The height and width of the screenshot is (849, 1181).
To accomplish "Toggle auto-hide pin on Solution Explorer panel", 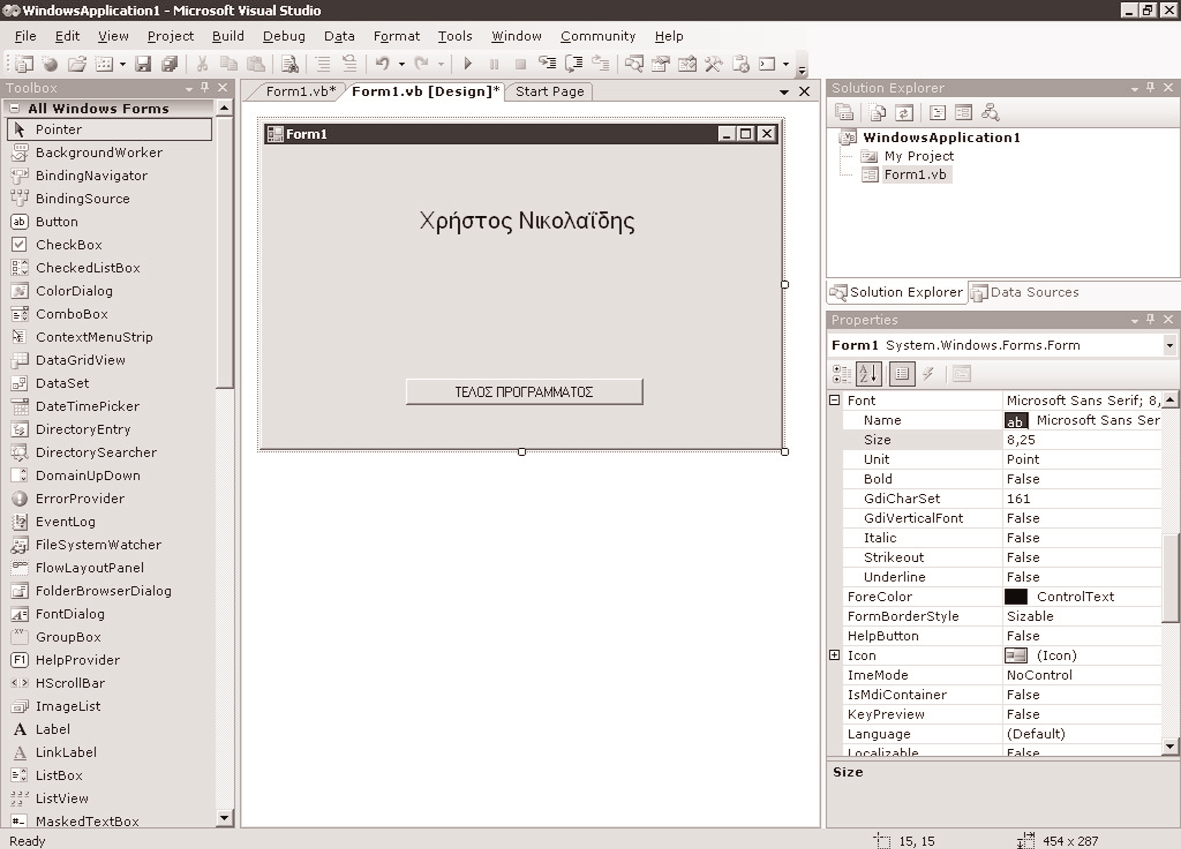I will point(1150,87).
